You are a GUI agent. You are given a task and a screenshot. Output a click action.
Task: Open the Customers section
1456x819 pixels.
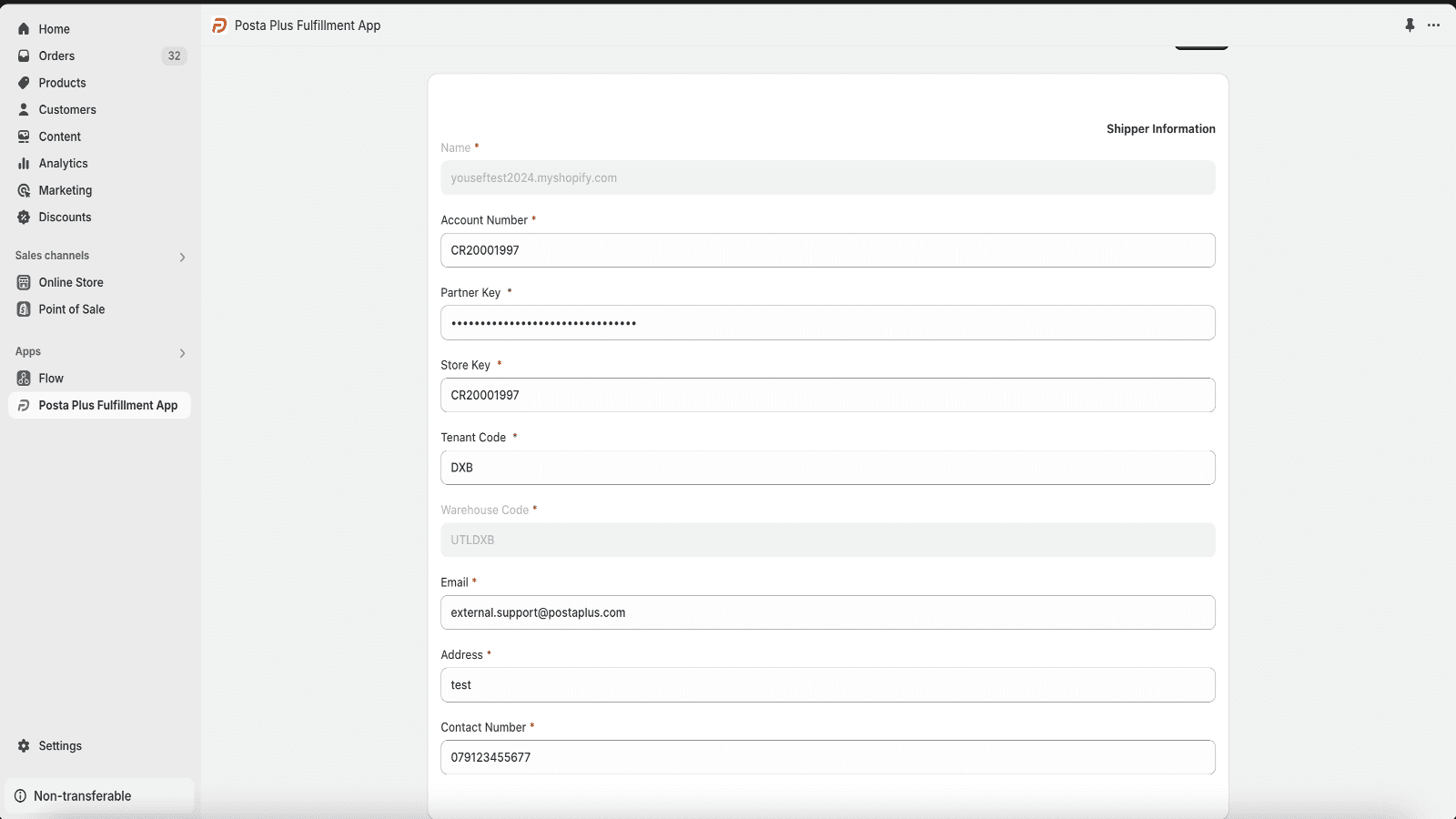coord(67,109)
